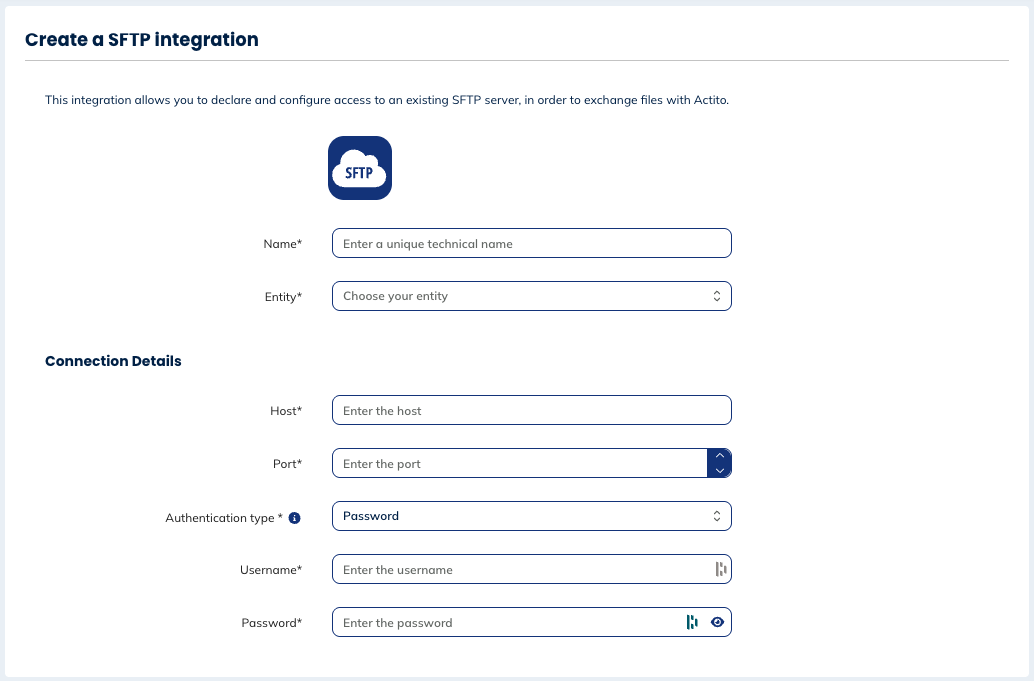Click the Entity* field label
Viewport: 1034px width, 681px height.
click(283, 296)
